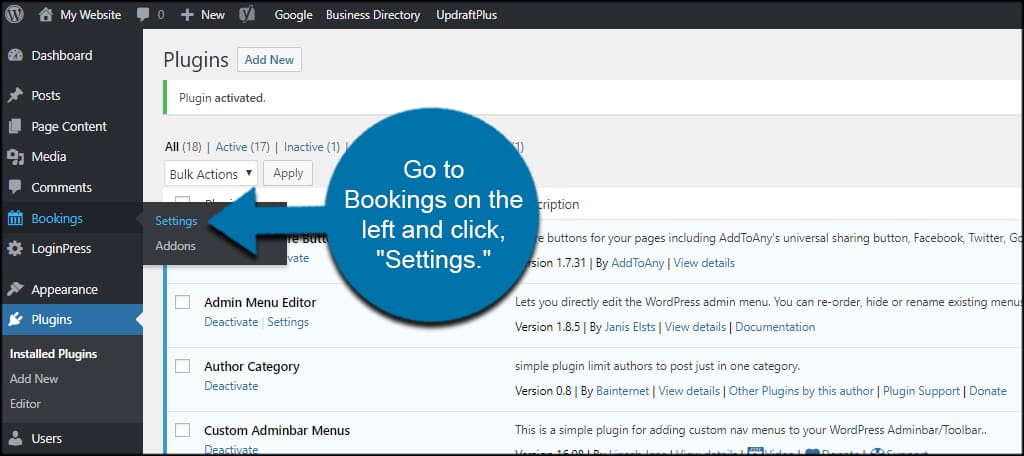1024x456 pixels.
Task: Filter plugins by Inactive (1)
Action: point(312,147)
